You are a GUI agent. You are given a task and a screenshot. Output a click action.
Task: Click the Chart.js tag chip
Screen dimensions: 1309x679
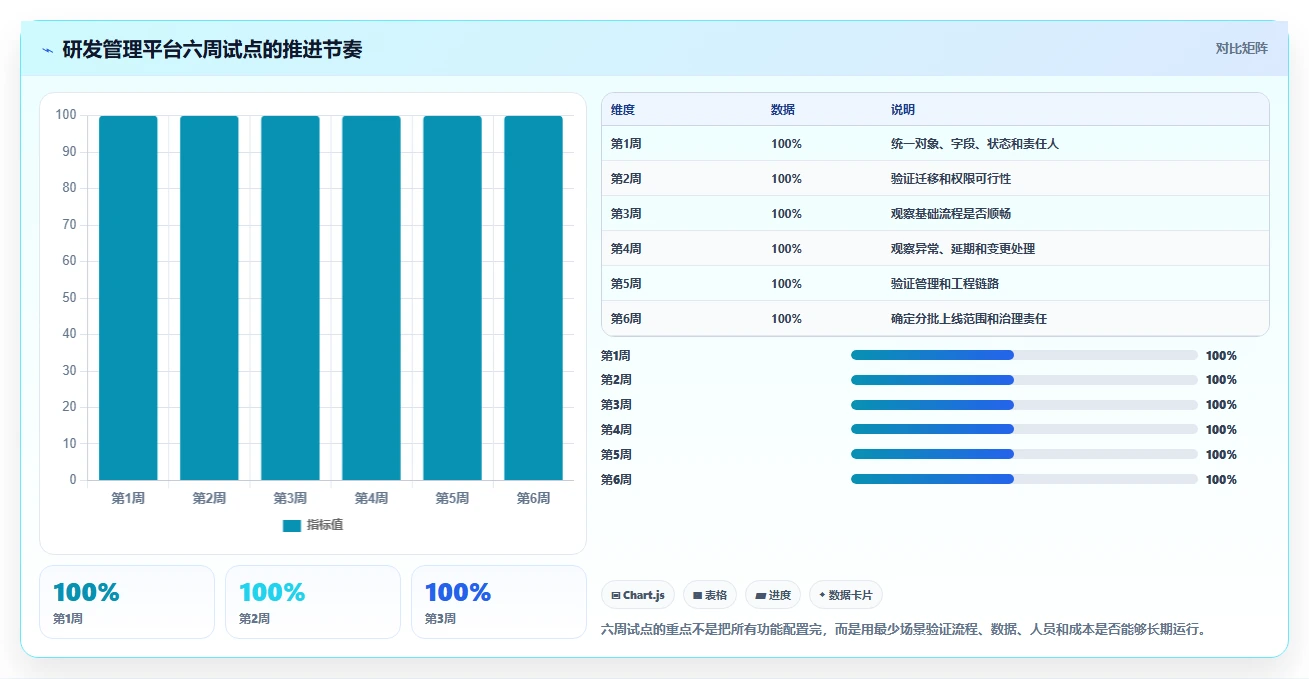click(x=638, y=595)
